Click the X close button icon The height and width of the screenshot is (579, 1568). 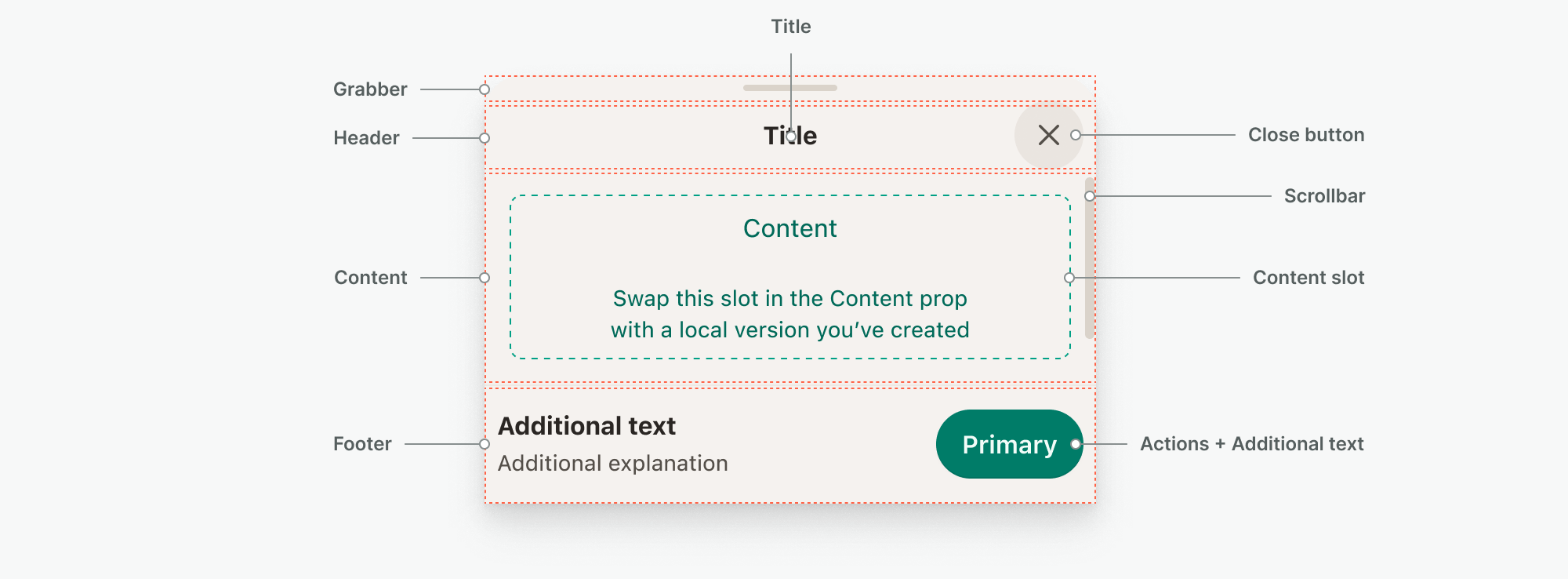click(1048, 135)
